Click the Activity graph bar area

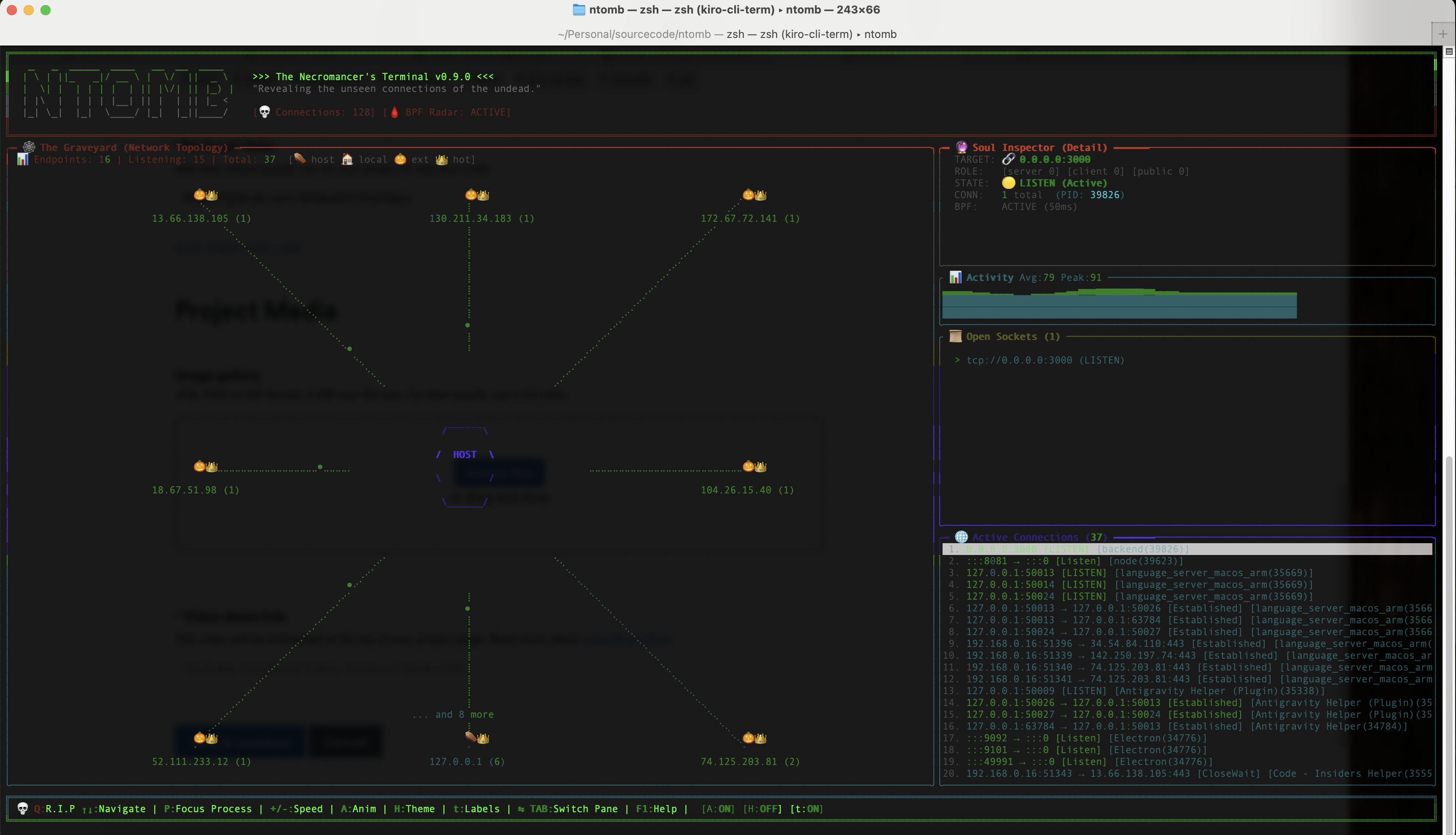coord(1119,304)
